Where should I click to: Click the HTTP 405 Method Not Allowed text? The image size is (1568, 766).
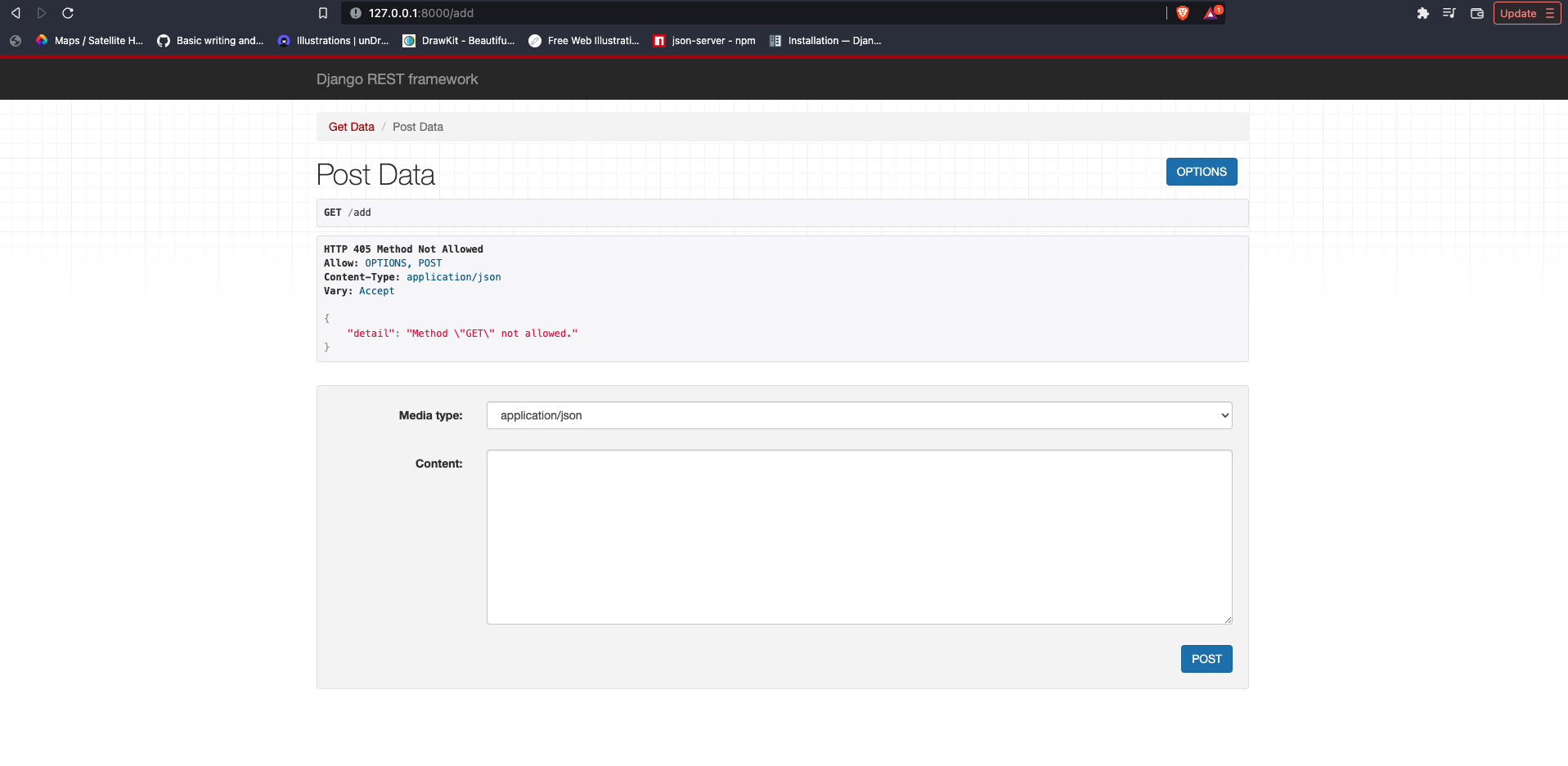403,249
